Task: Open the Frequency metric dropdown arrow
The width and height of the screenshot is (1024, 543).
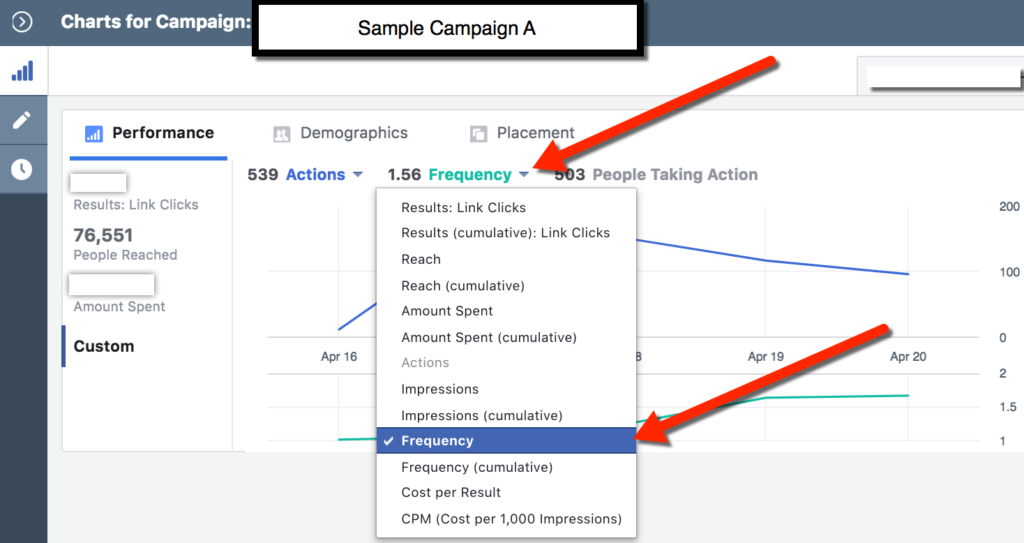Action: tap(524, 175)
